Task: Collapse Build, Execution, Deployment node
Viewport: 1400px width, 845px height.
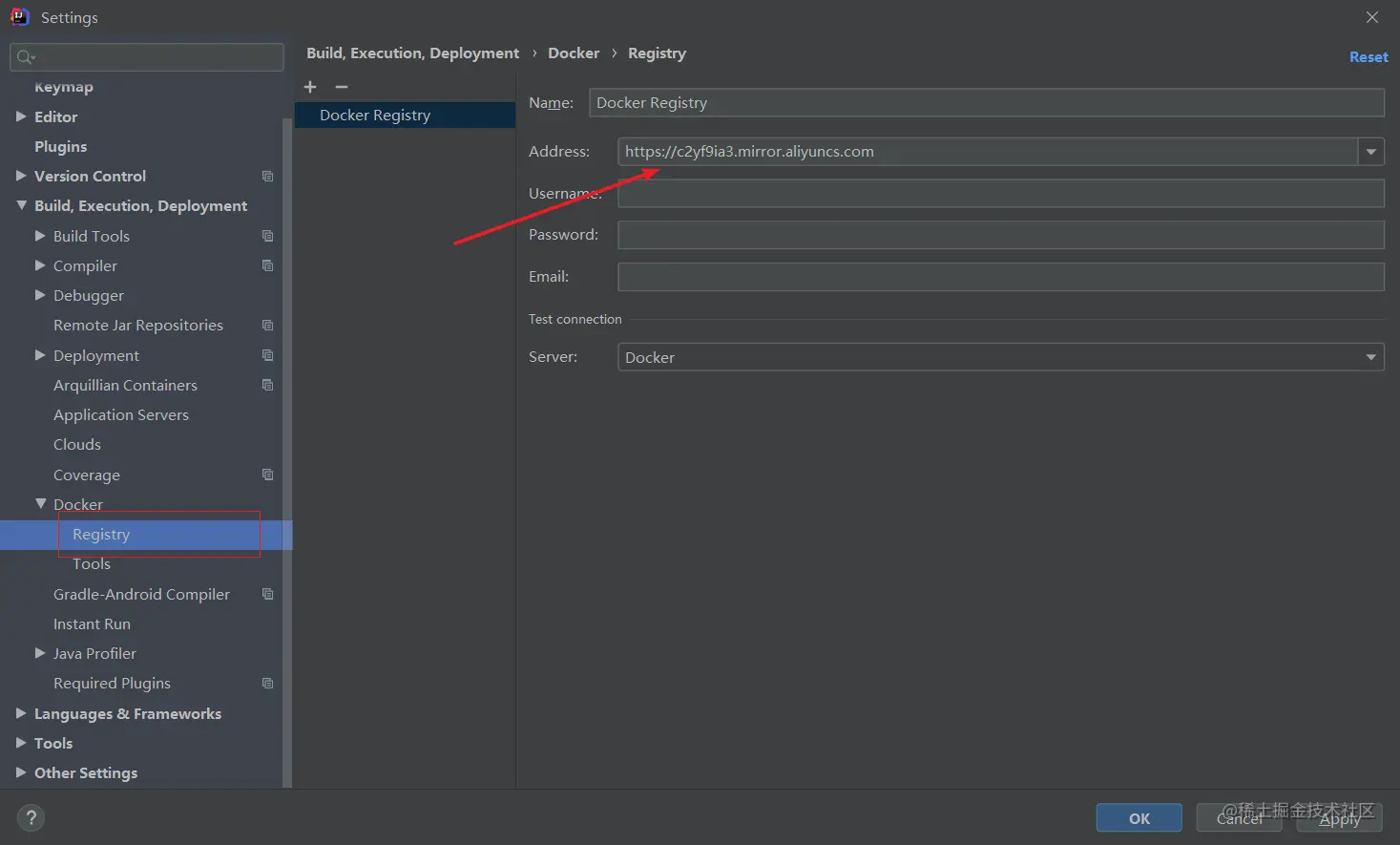Action: (21, 205)
